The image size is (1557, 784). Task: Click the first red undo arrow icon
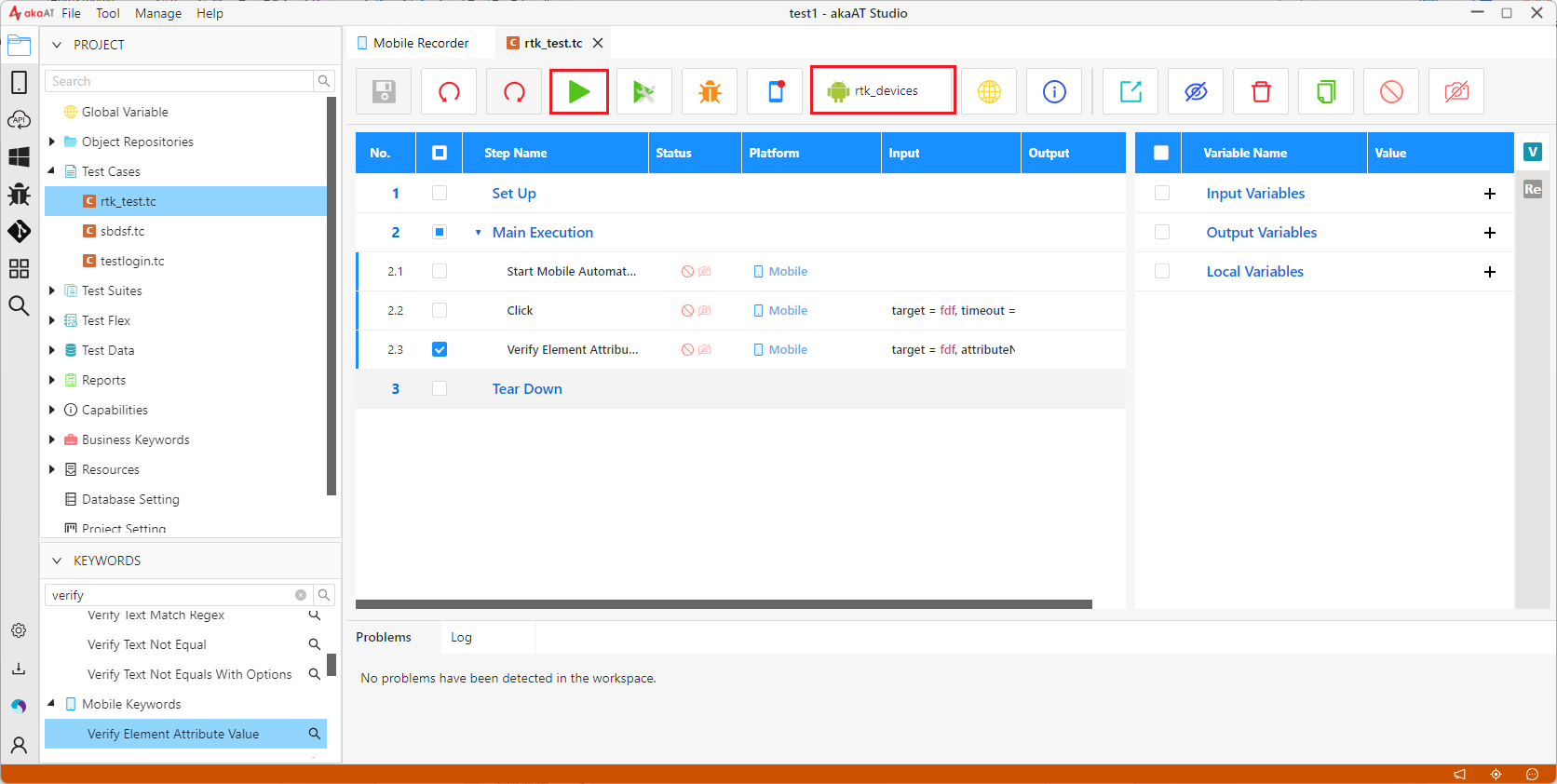449,91
